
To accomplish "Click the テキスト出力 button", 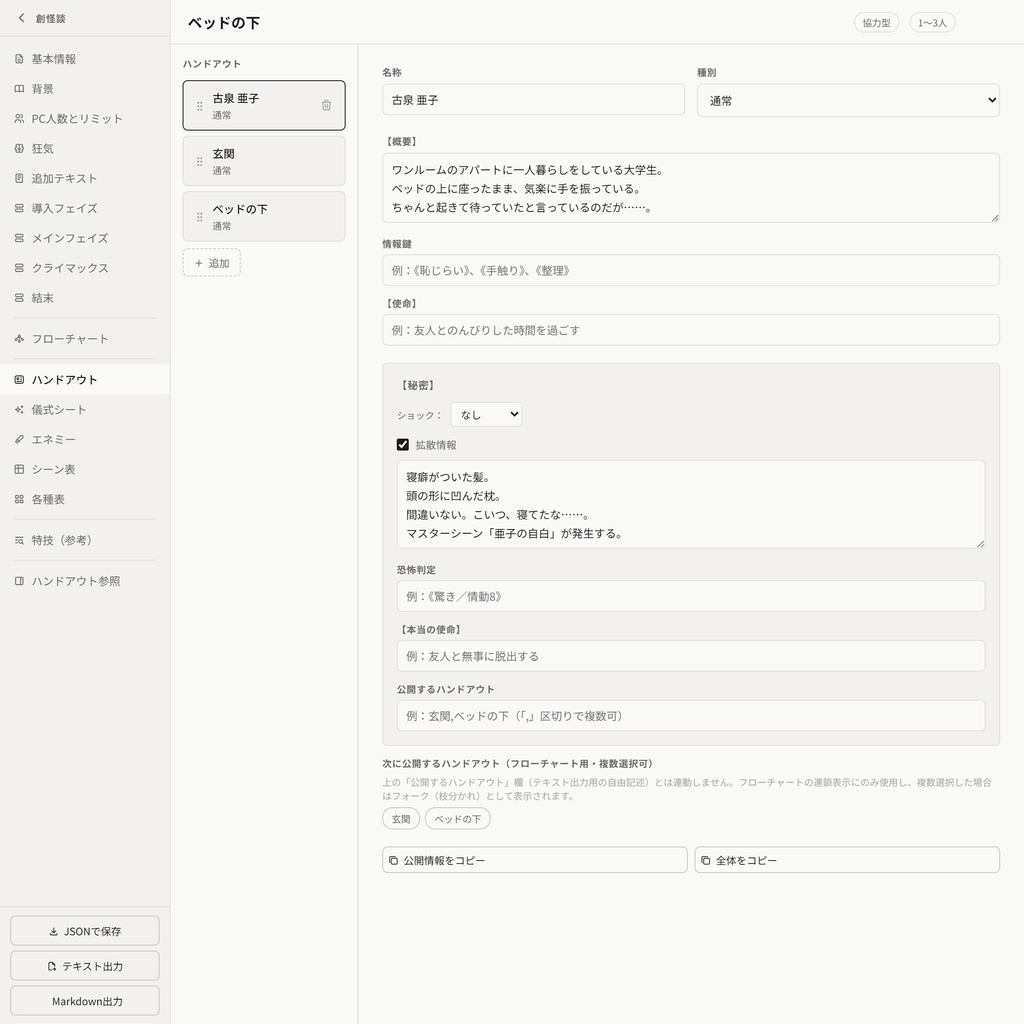I will [85, 966].
